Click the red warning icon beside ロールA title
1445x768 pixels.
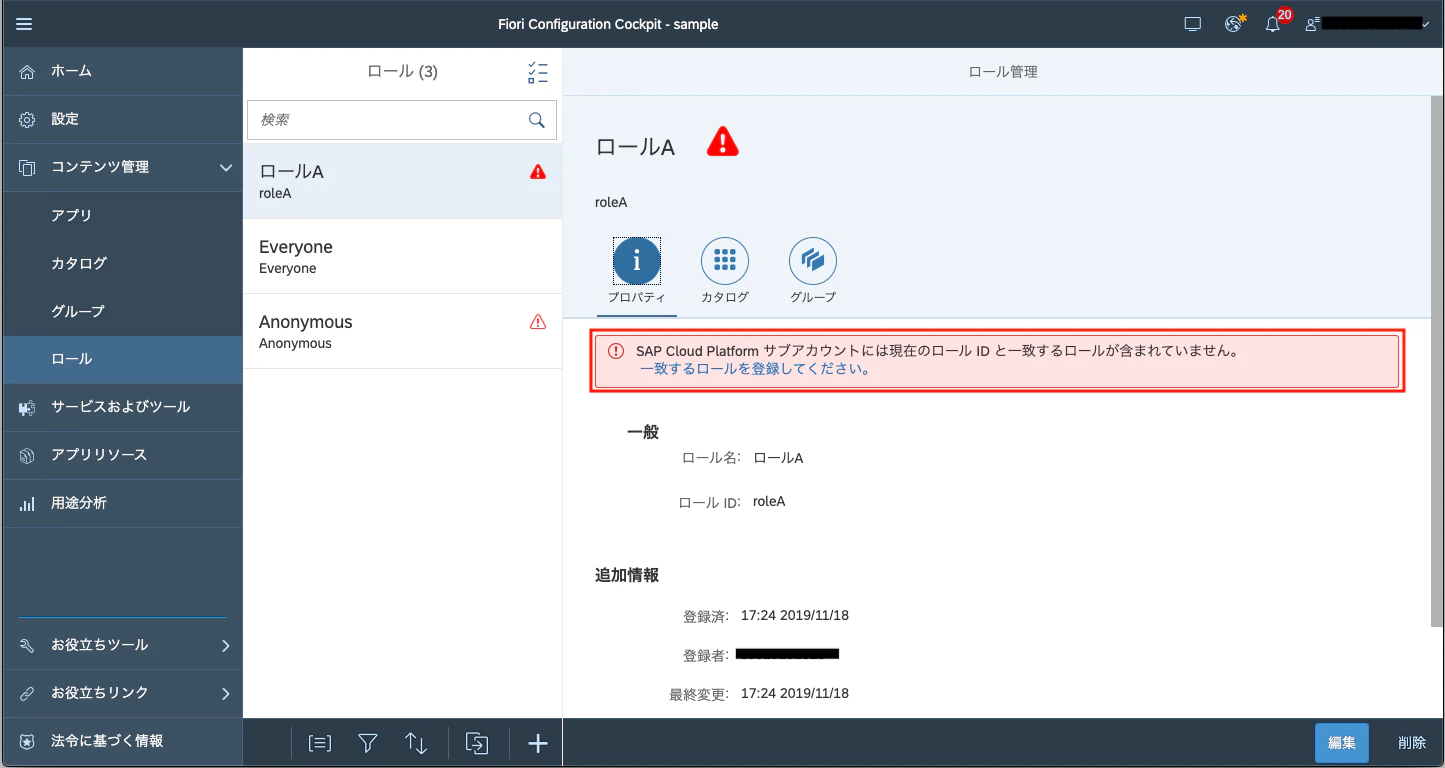click(x=722, y=143)
